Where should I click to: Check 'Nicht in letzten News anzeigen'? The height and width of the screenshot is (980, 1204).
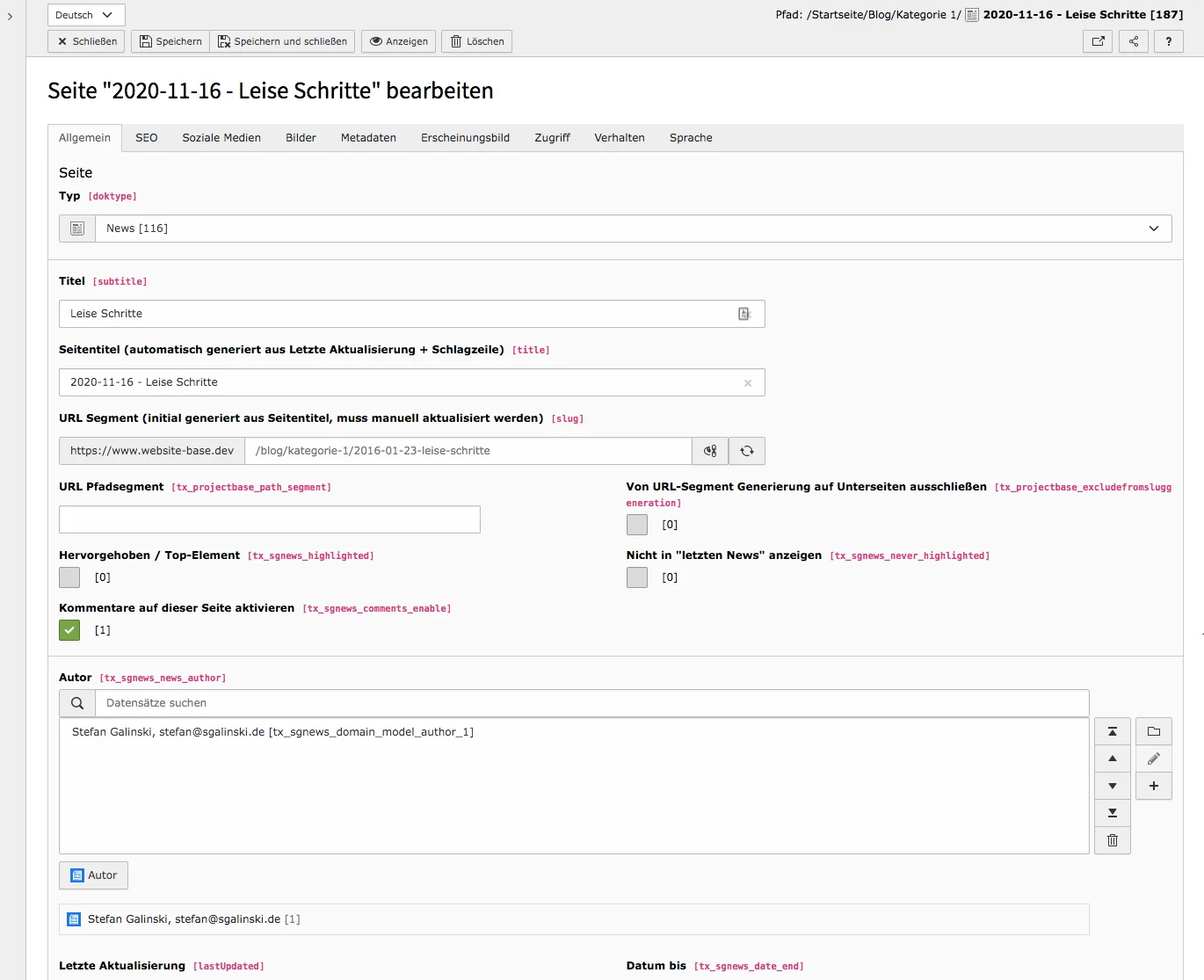coord(636,577)
